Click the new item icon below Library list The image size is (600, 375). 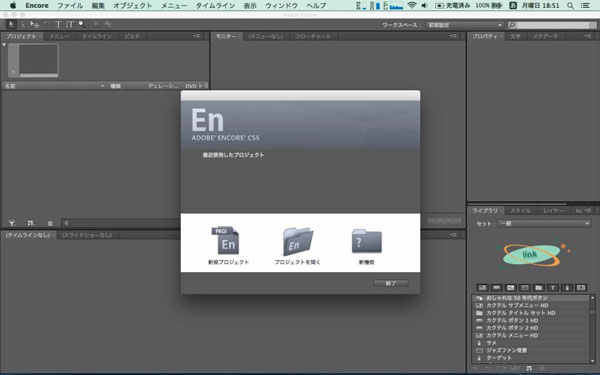pos(529,368)
